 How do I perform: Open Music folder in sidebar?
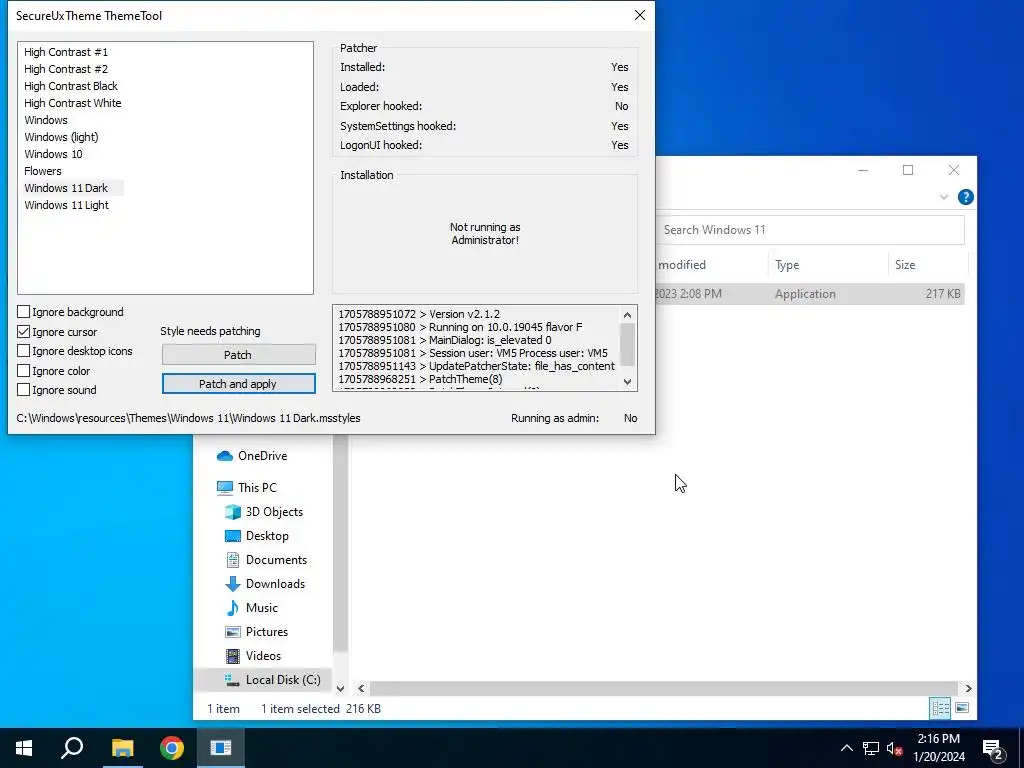coord(261,607)
